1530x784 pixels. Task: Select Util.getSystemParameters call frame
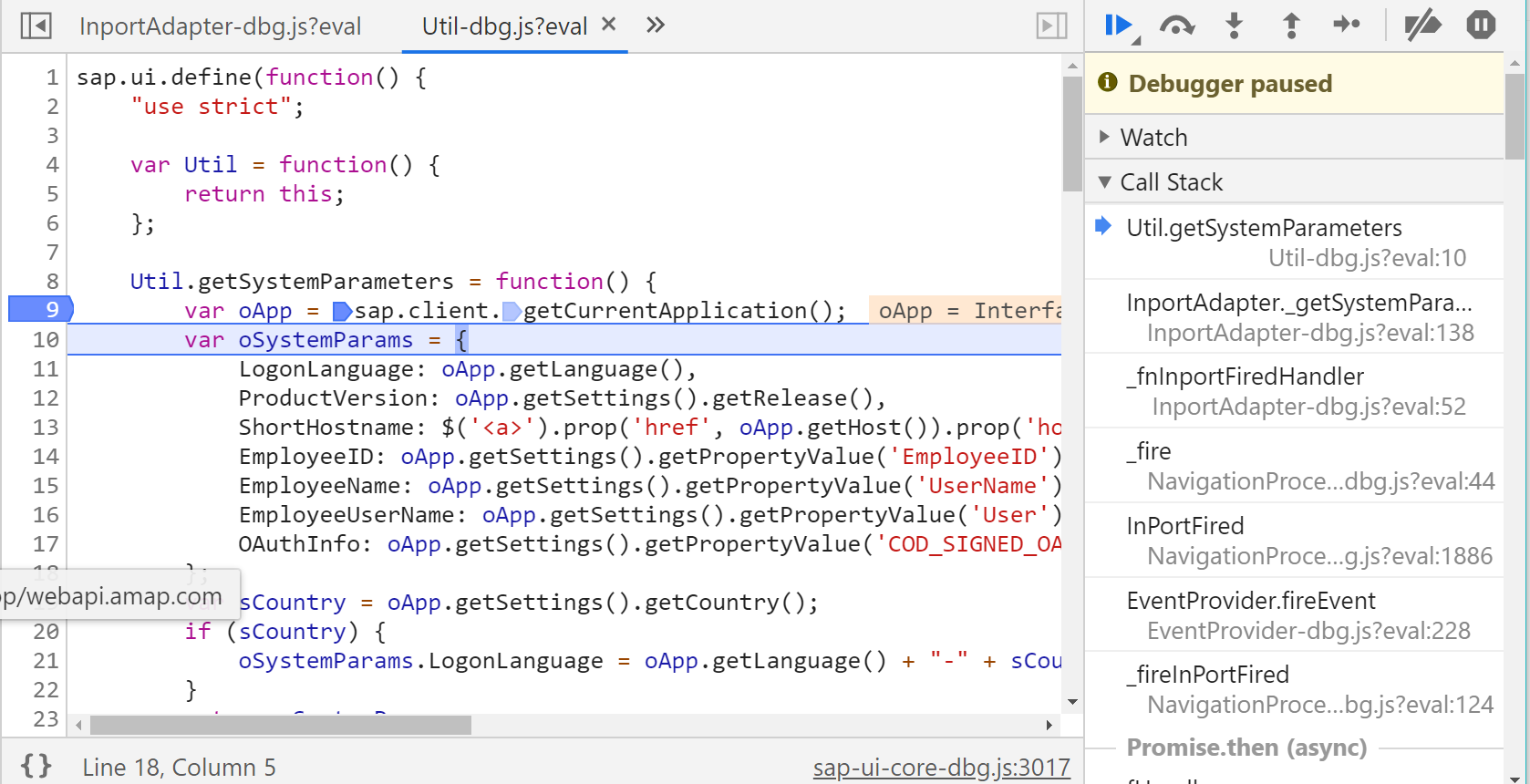[x=1295, y=242]
